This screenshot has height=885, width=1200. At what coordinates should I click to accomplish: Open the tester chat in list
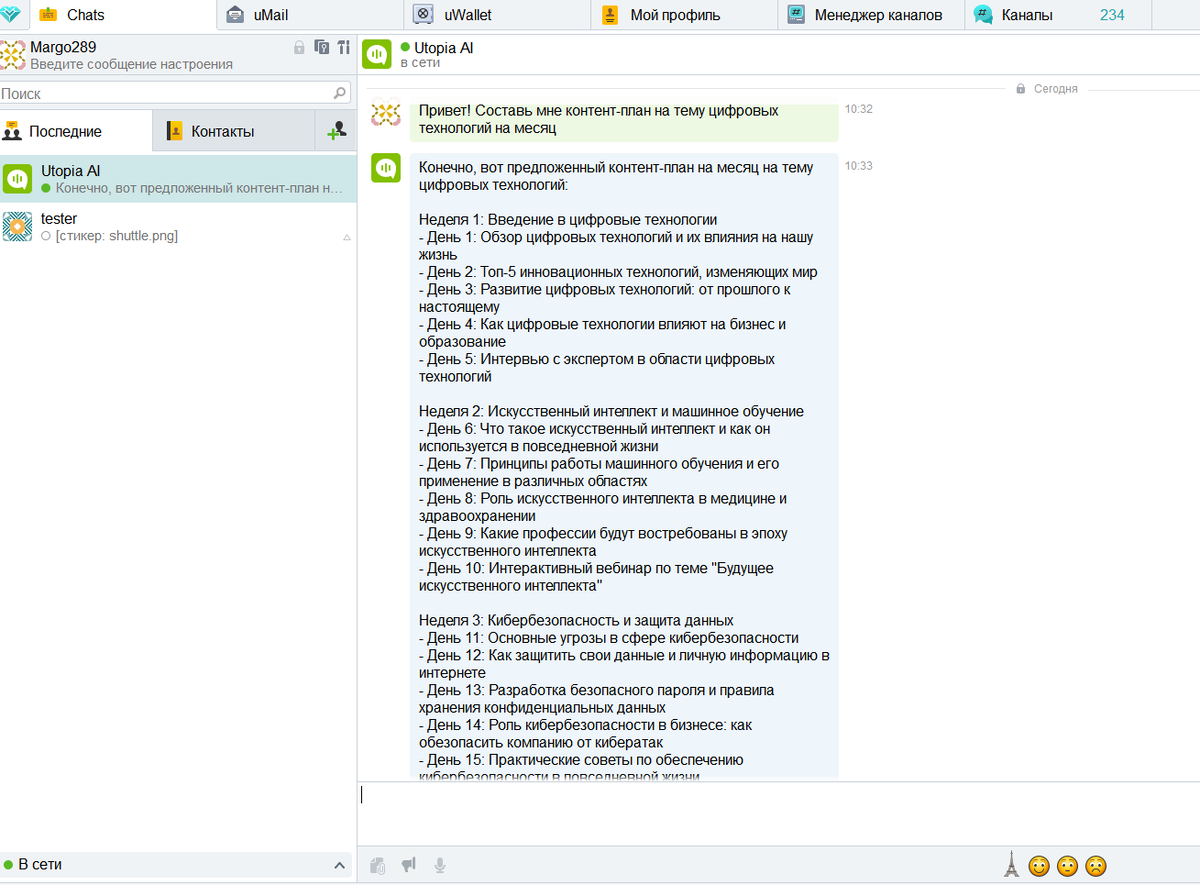point(178,227)
